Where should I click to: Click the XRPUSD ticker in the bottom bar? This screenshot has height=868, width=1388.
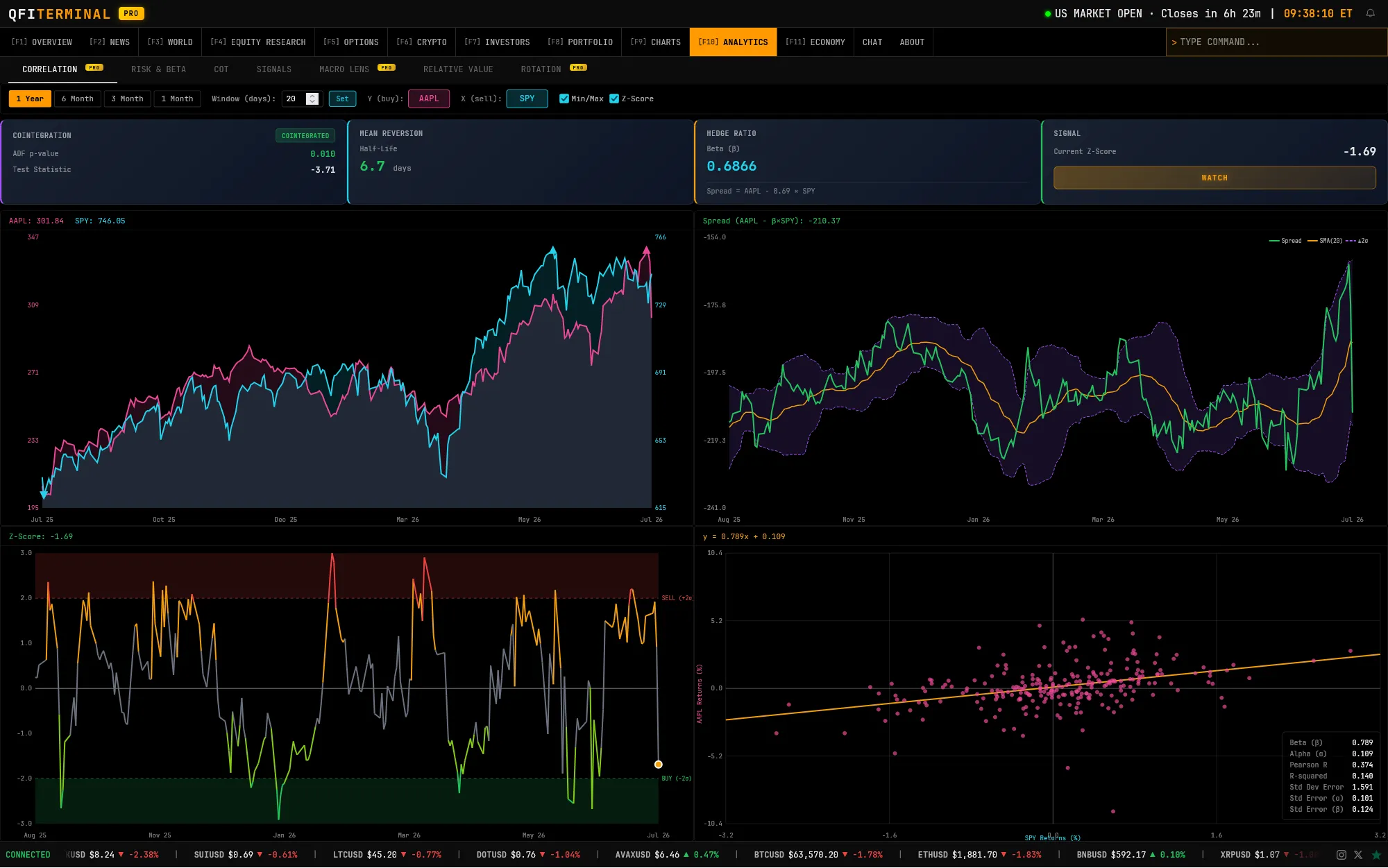pos(1270,855)
